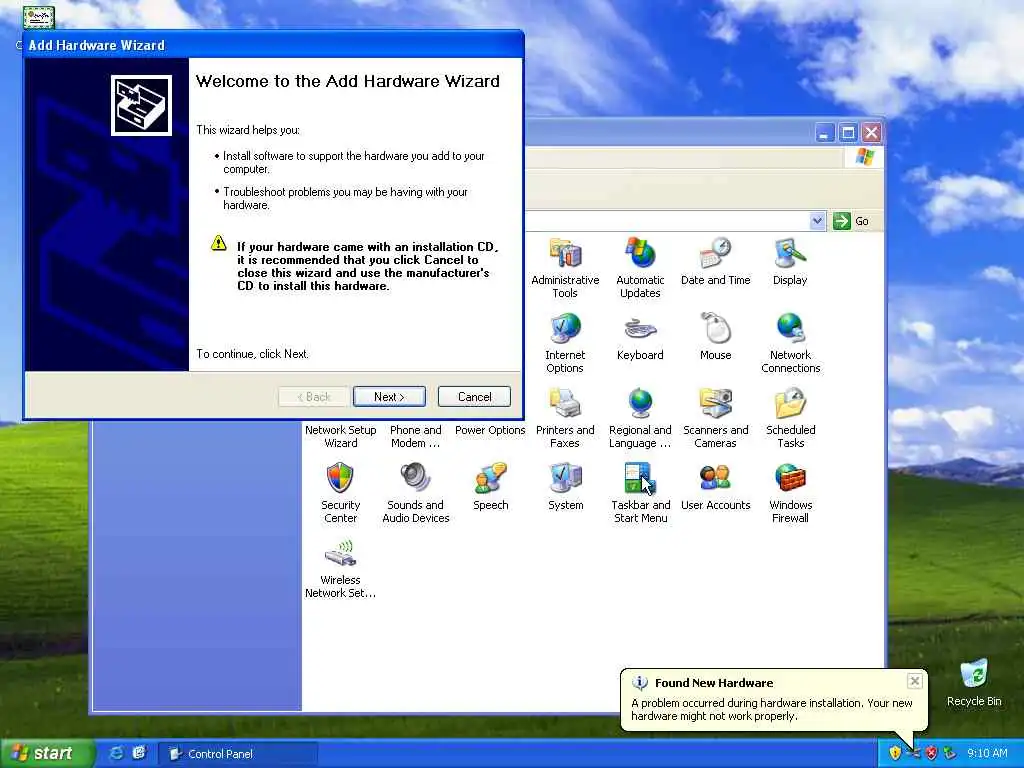Expand the Control Panel address bar dropdown
Image resolution: width=1024 pixels, height=768 pixels.
point(817,221)
